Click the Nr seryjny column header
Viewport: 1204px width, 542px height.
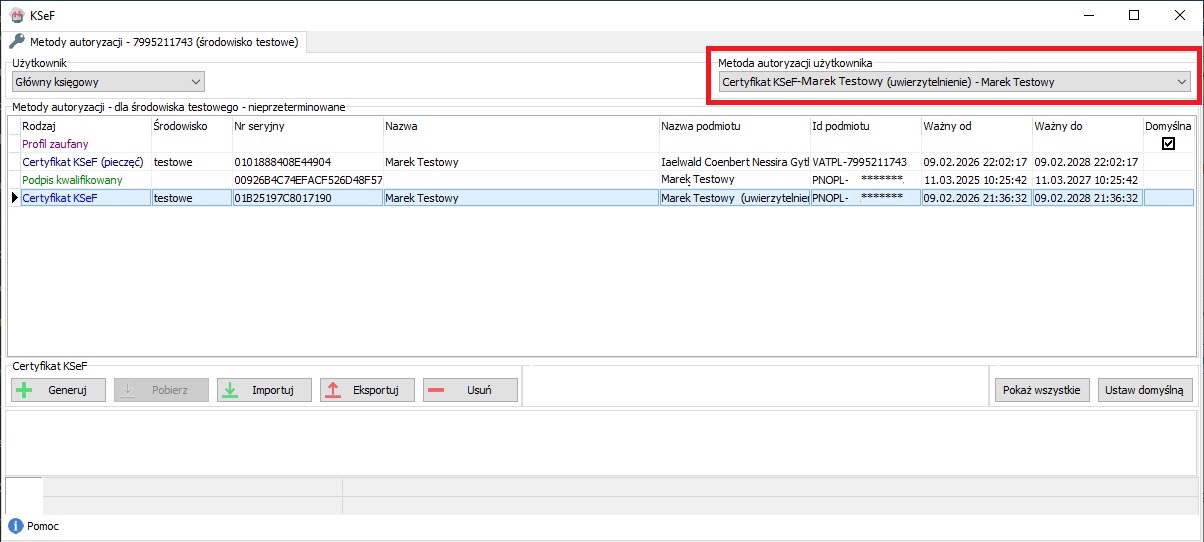pos(306,127)
